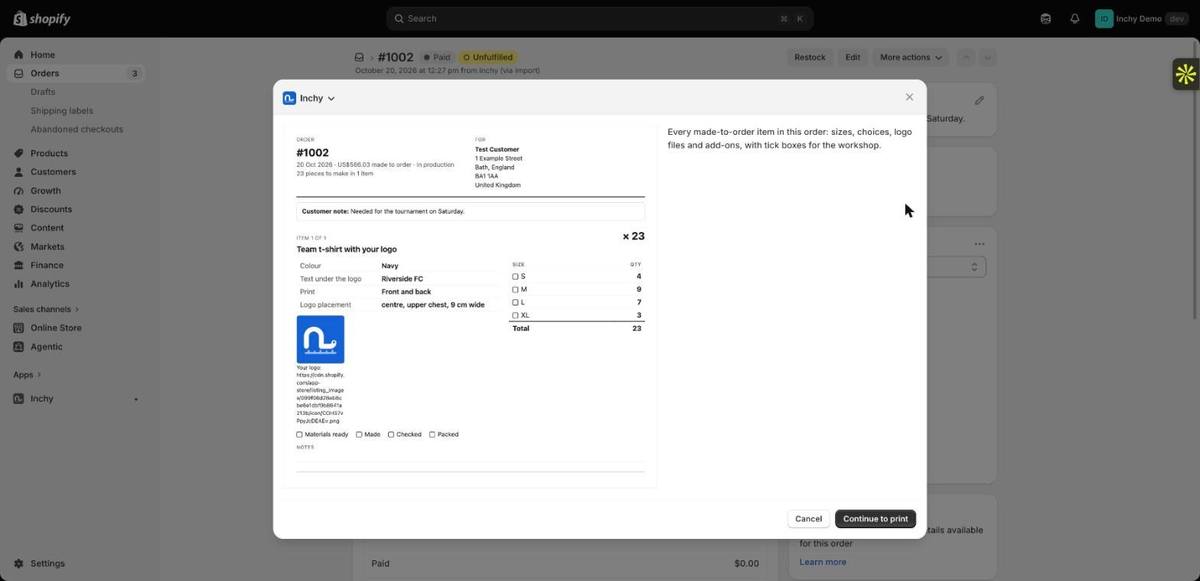Click the Analytics icon in sidebar
The height and width of the screenshot is (581, 1200).
[x=18, y=284]
